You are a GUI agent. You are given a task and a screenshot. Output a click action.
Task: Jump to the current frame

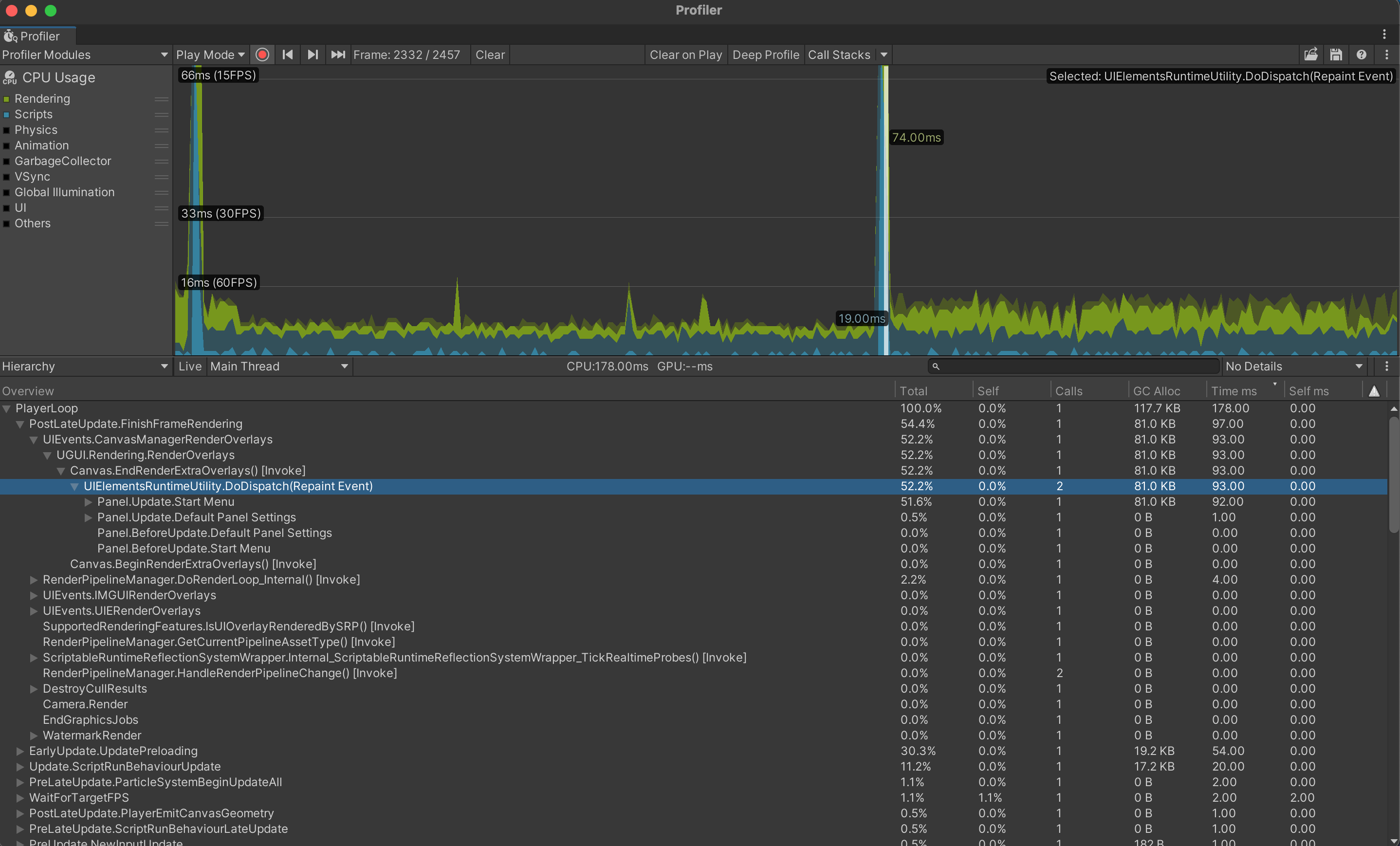click(x=338, y=55)
